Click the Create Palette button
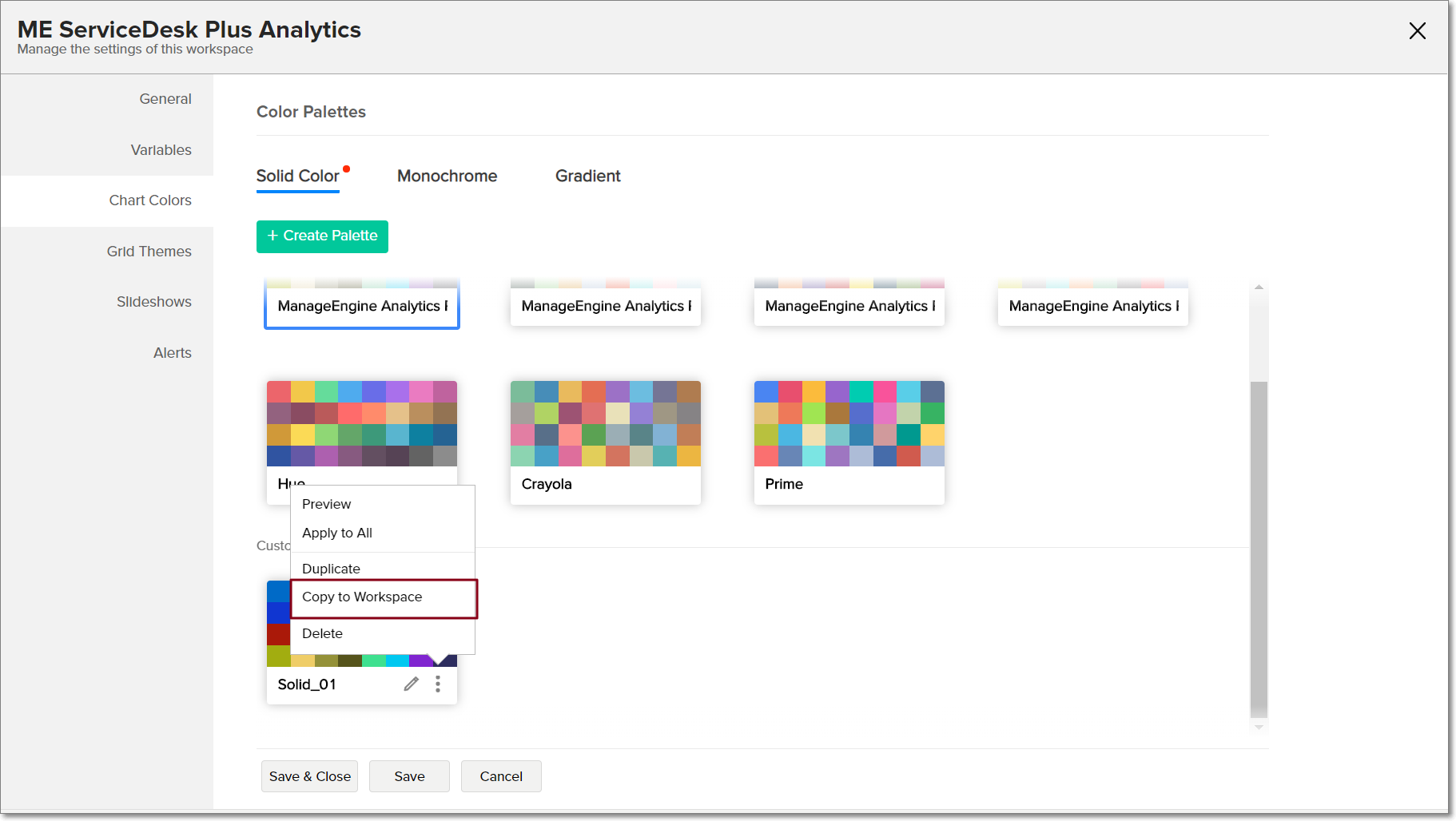Viewport: 1456px width, 821px height. (x=322, y=236)
